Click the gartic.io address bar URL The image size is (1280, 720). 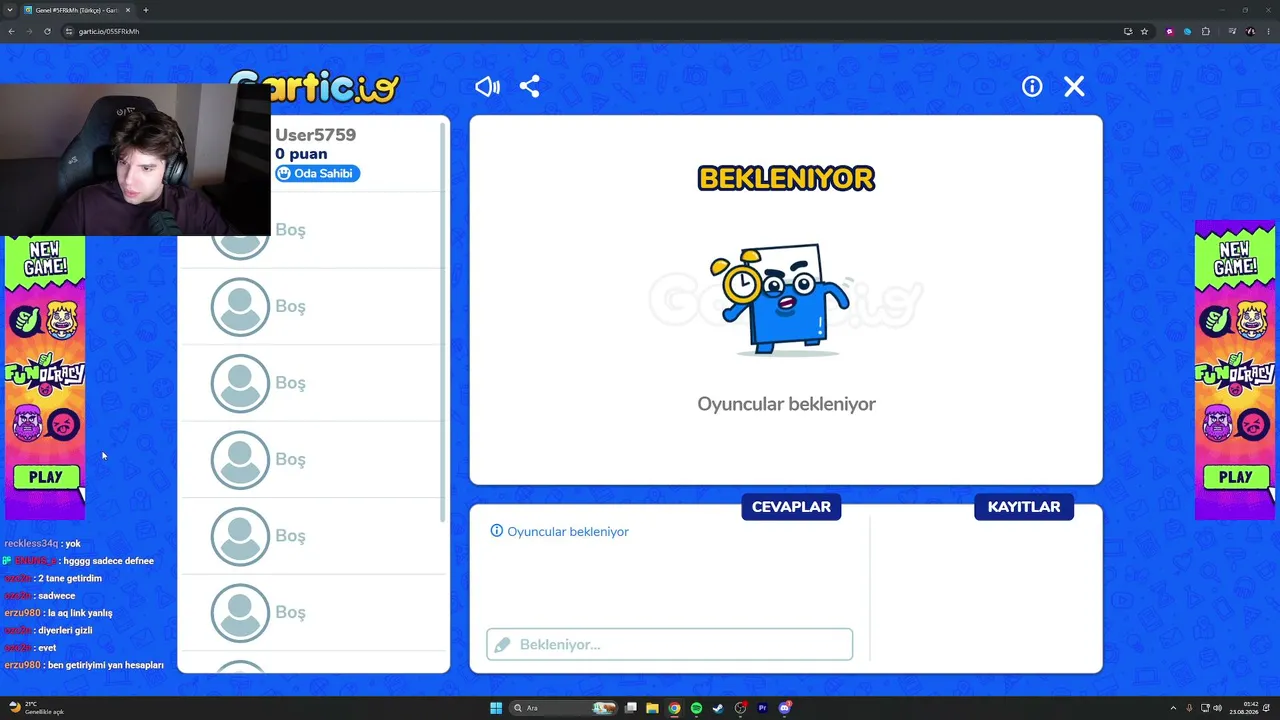click(x=109, y=31)
